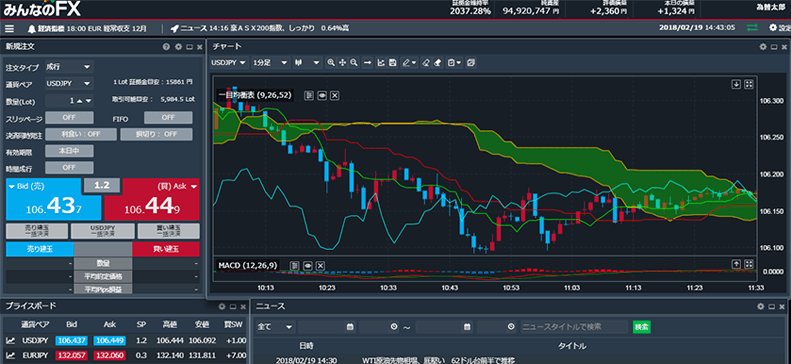The image size is (791, 364).
Task: Open the chart USDJPY symbol dropdown
Action: point(229,63)
